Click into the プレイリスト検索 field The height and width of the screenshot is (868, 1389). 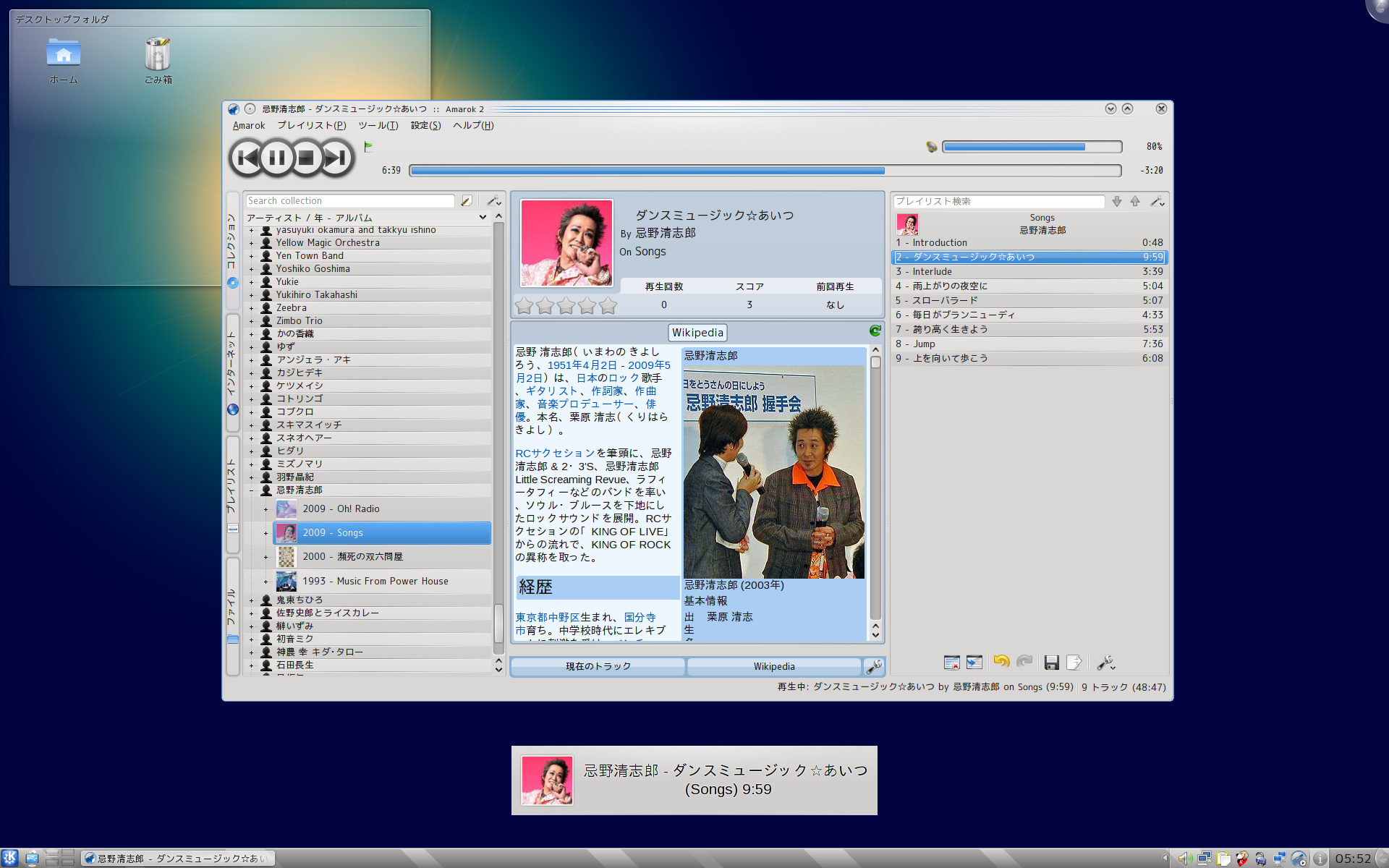click(998, 202)
